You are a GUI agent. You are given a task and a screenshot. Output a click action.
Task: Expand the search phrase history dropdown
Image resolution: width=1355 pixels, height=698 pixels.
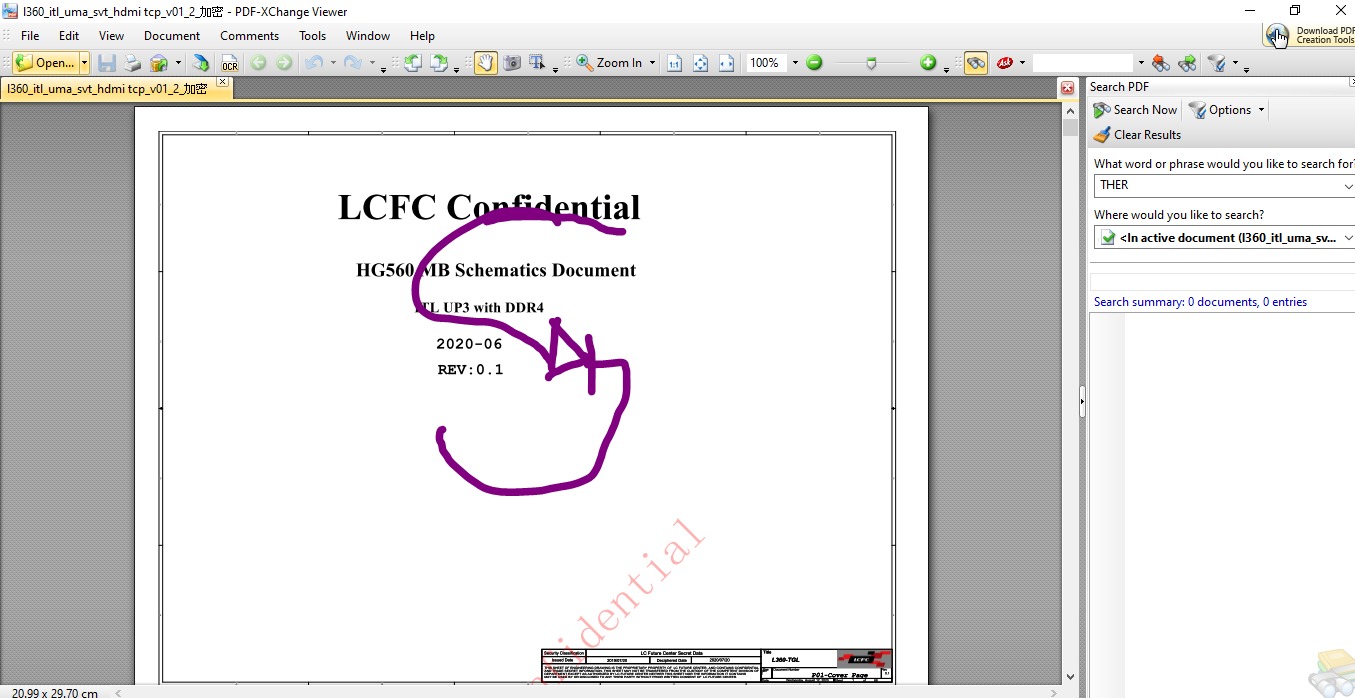tap(1349, 185)
